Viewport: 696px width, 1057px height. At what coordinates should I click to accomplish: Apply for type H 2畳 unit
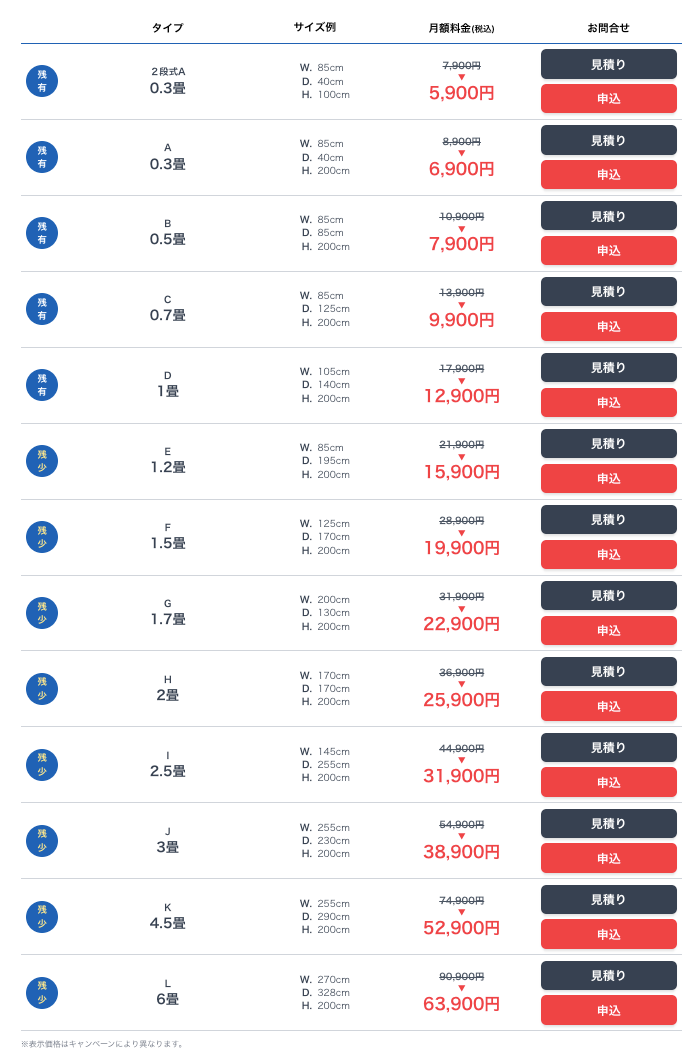(608, 707)
